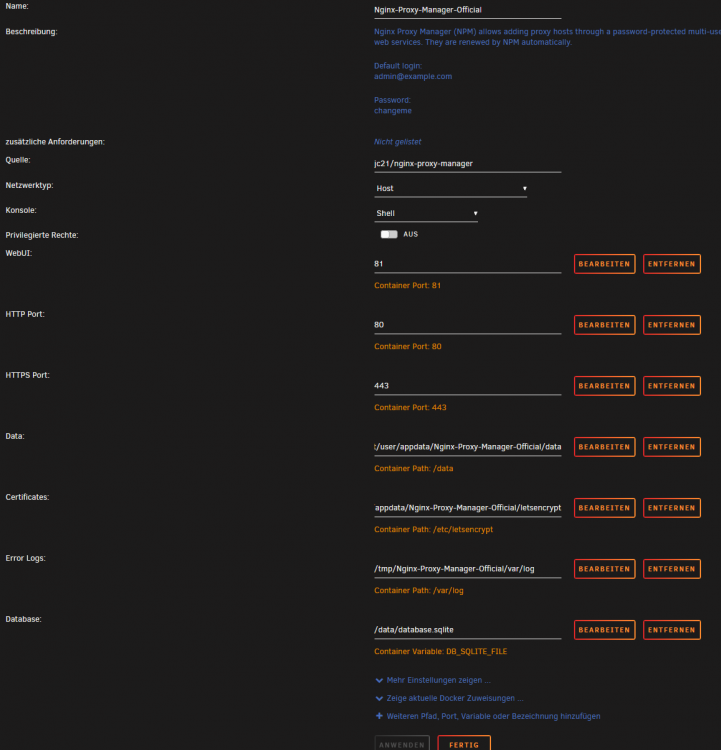Expand Mehr Einstellungen zeigen
The width and height of the screenshot is (721, 750).
pyautogui.click(x=438, y=680)
